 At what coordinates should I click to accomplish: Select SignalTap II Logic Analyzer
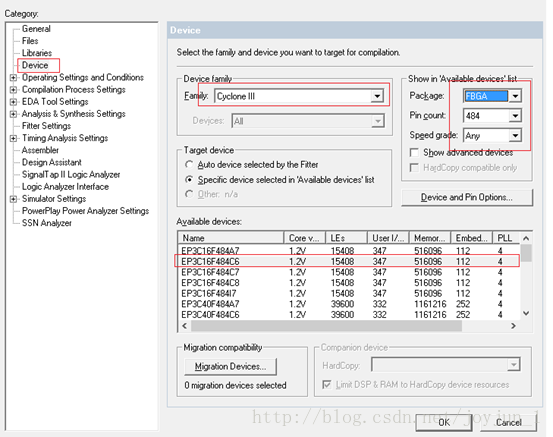tap(71, 175)
